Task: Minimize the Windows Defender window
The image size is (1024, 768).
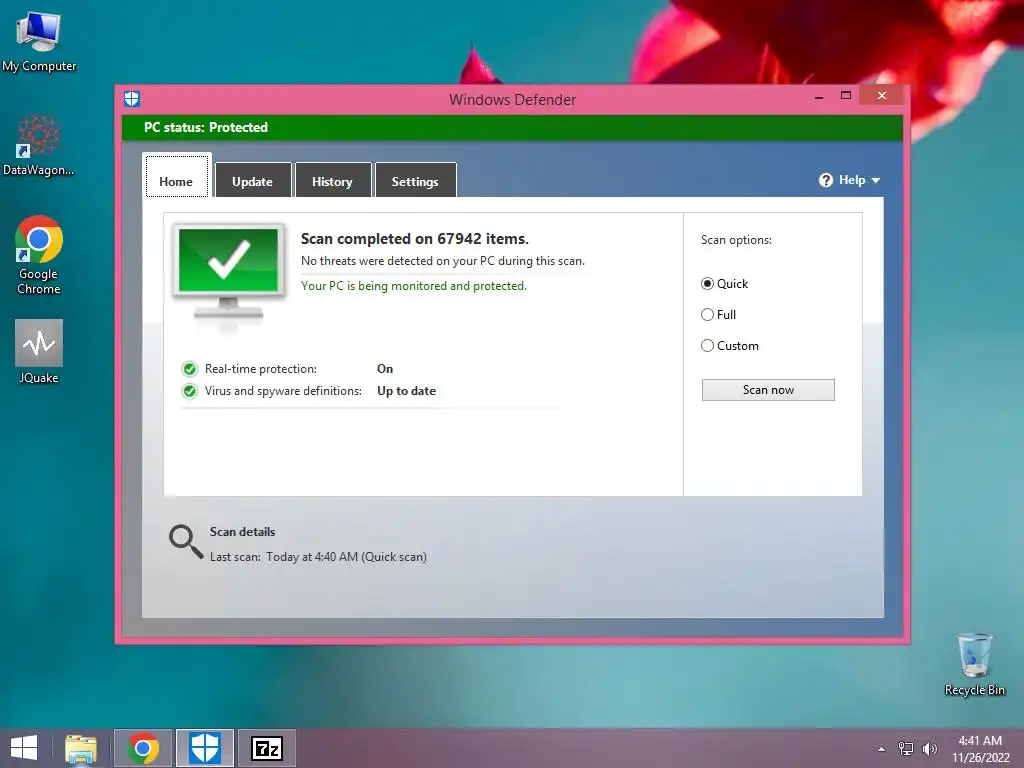Action: (819, 96)
